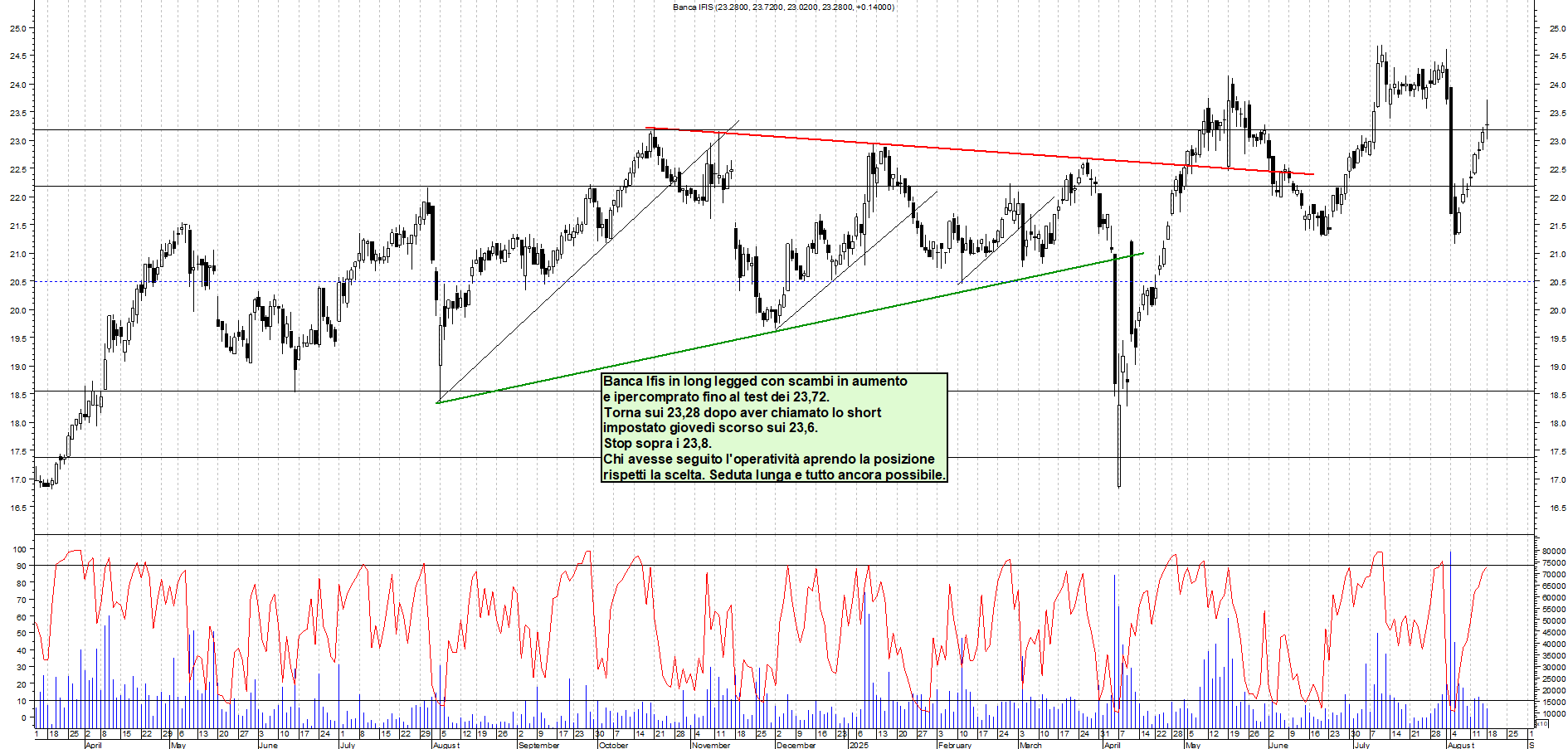The height and width of the screenshot is (749, 1568).
Task: Select line 'rispetti la scelta. Seduta lunga e tutto ancora possibile.'
Action: coord(774,475)
